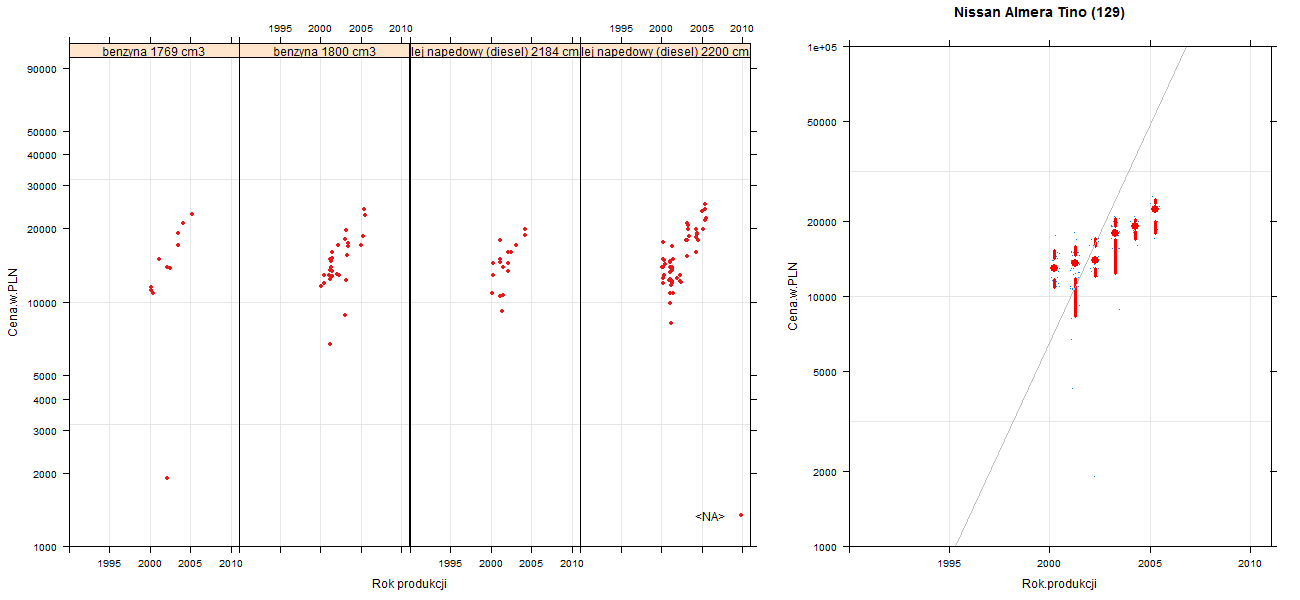Click the 2000 year tick on the Nissan chart
This screenshot has width=1300, height=600.
tap(1049, 564)
